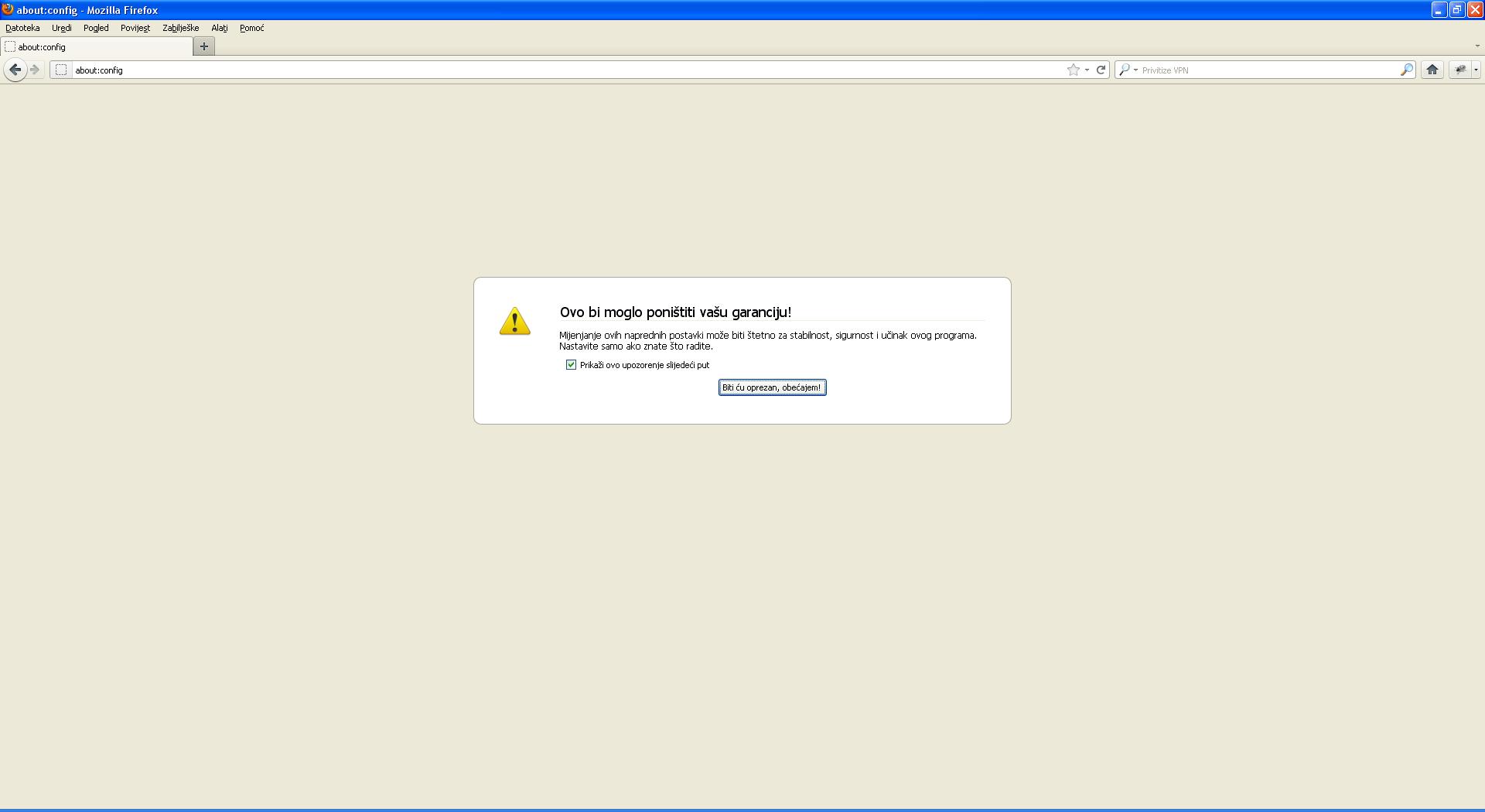Image resolution: width=1485 pixels, height=812 pixels.
Task: Open the Zabilješke menu
Action: pyautogui.click(x=180, y=28)
